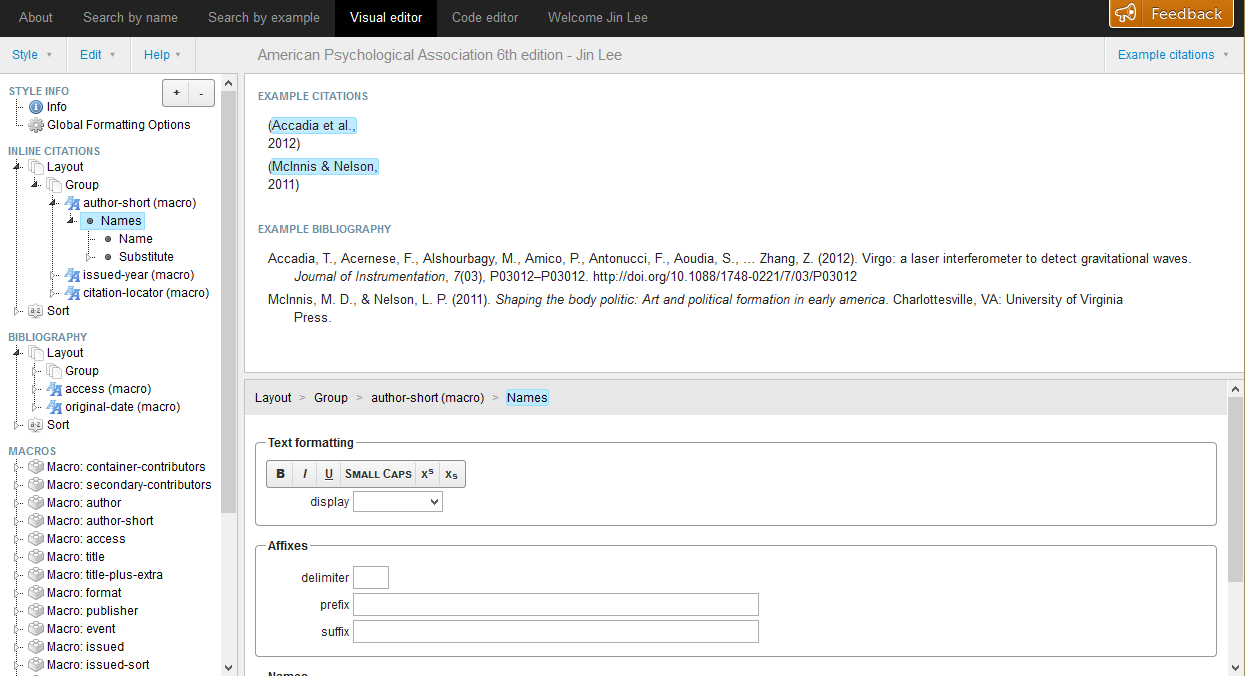This screenshot has height=676, width=1245.
Task: Collapse the Inline Citations Group node
Action: pyautogui.click(x=35, y=185)
